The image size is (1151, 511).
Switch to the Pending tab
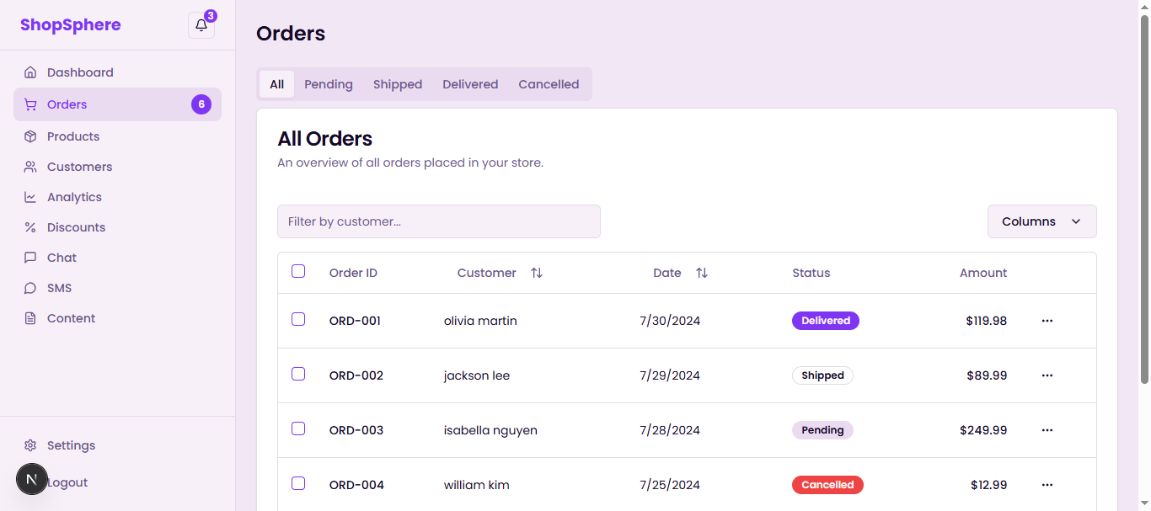tap(328, 85)
